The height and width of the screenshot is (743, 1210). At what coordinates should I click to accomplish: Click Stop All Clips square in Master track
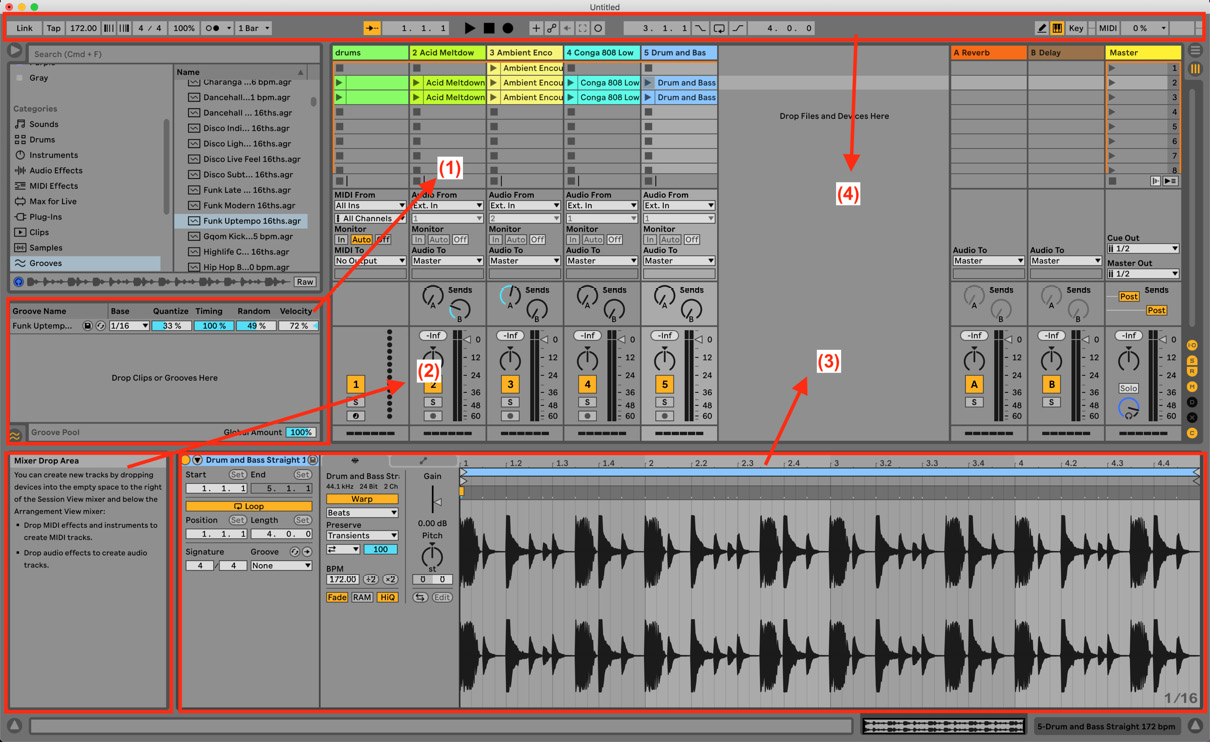1112,181
